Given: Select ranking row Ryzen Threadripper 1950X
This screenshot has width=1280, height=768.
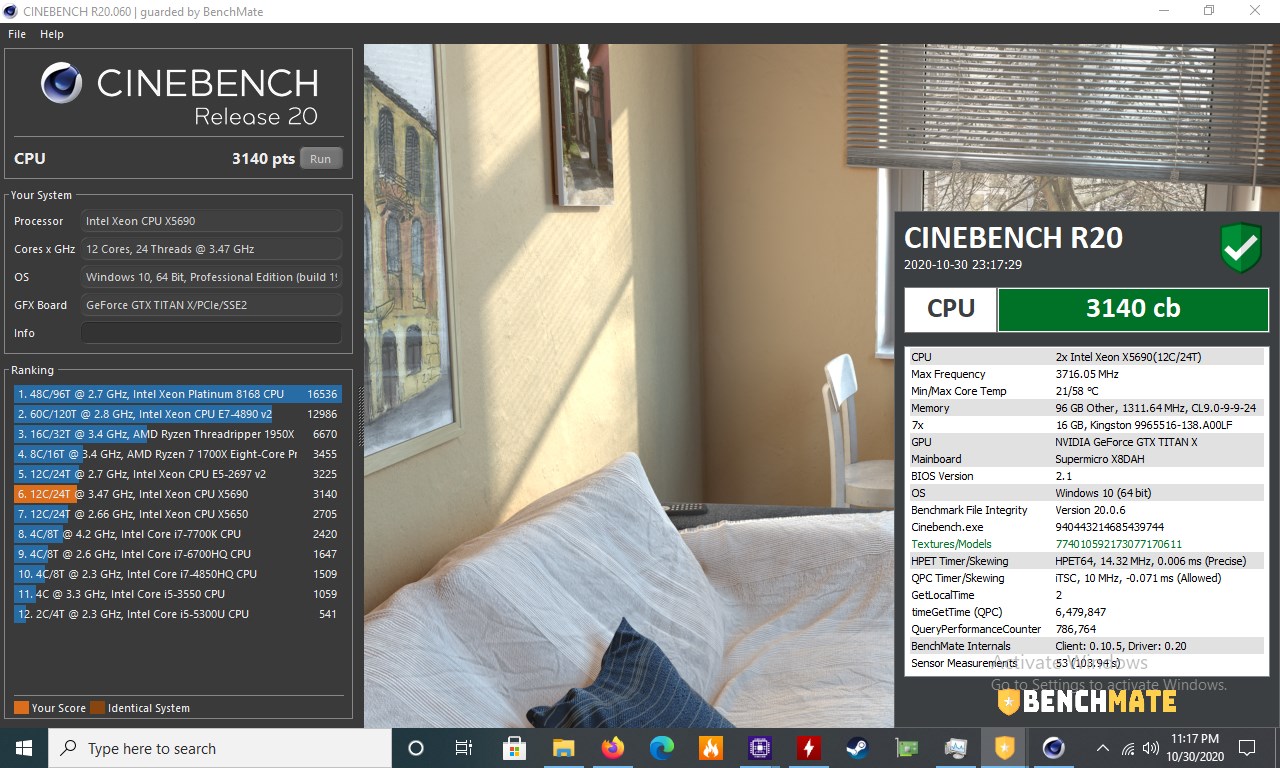Looking at the screenshot, I should (x=177, y=434).
